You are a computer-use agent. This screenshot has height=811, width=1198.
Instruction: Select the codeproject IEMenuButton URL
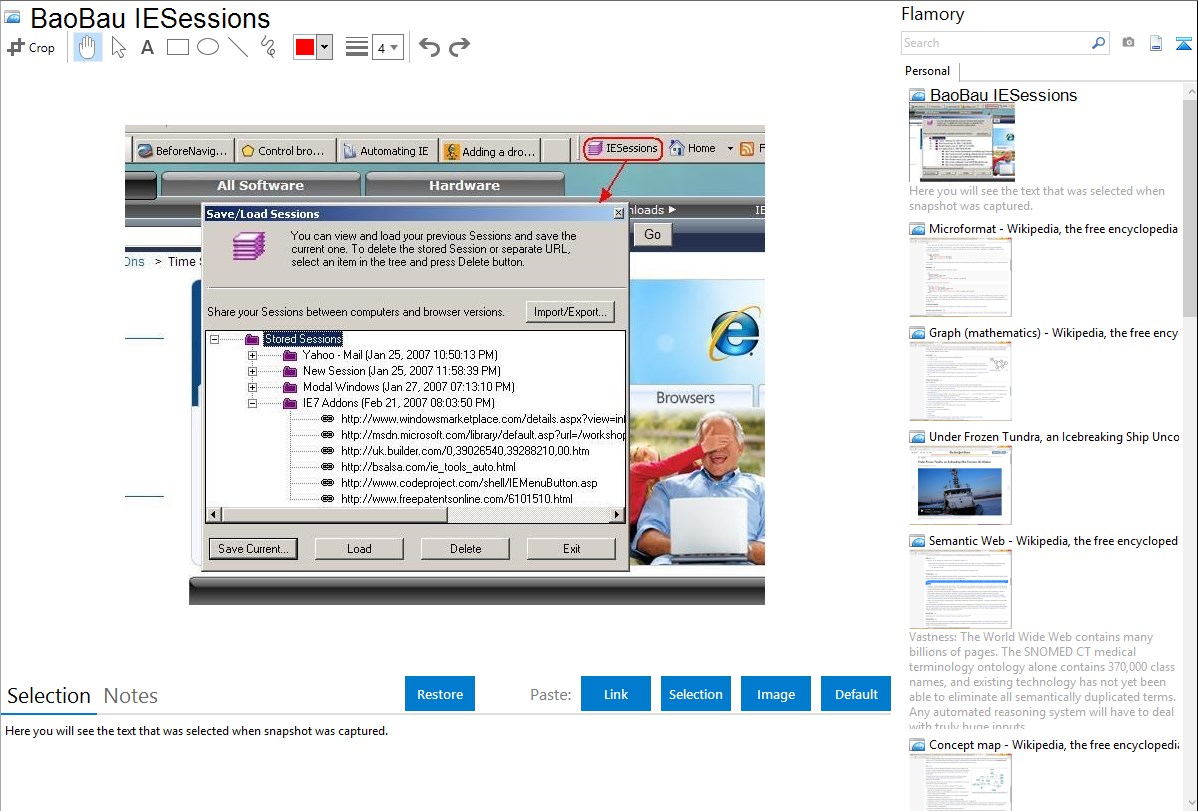click(x=469, y=483)
